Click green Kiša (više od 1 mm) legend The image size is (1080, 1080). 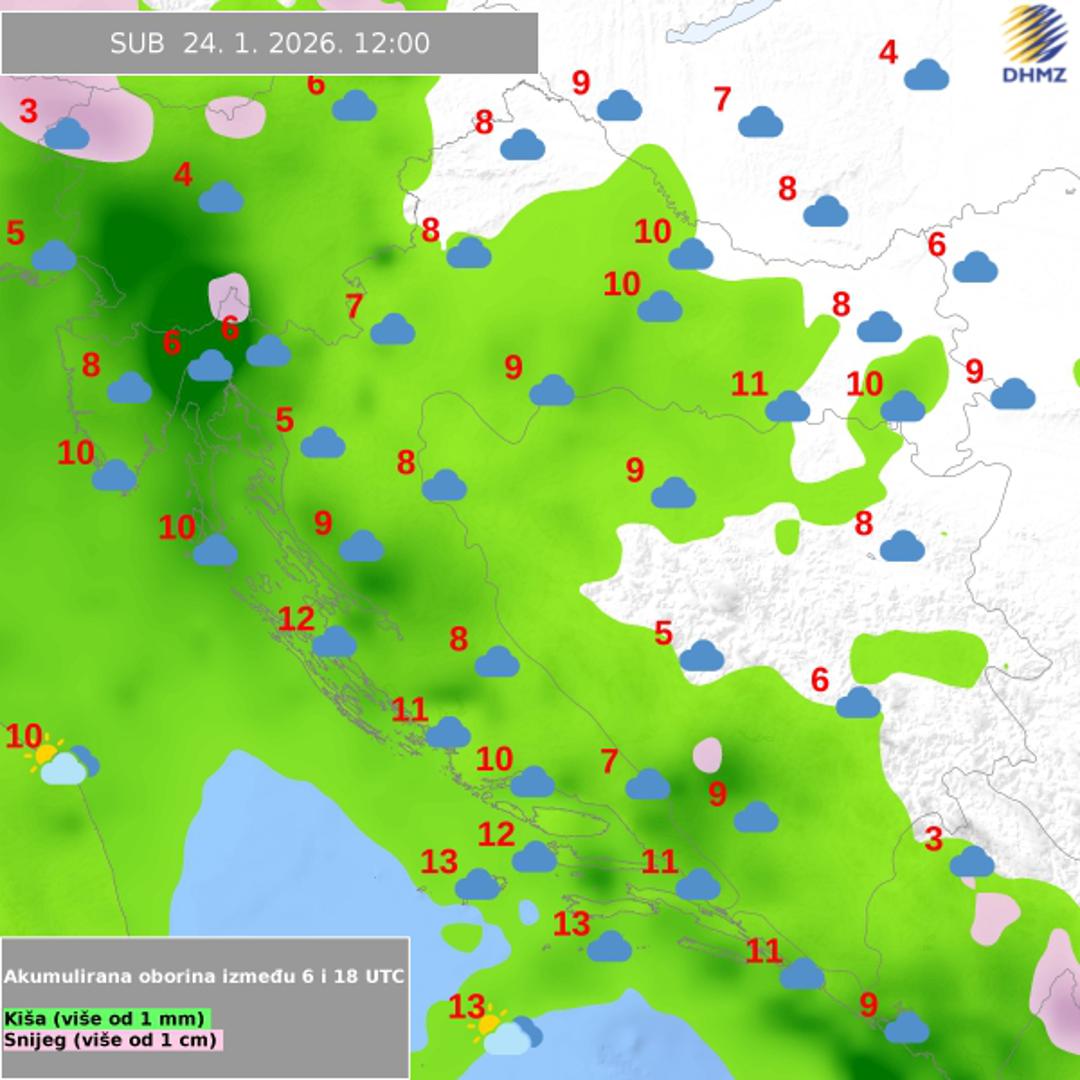click(x=105, y=1018)
